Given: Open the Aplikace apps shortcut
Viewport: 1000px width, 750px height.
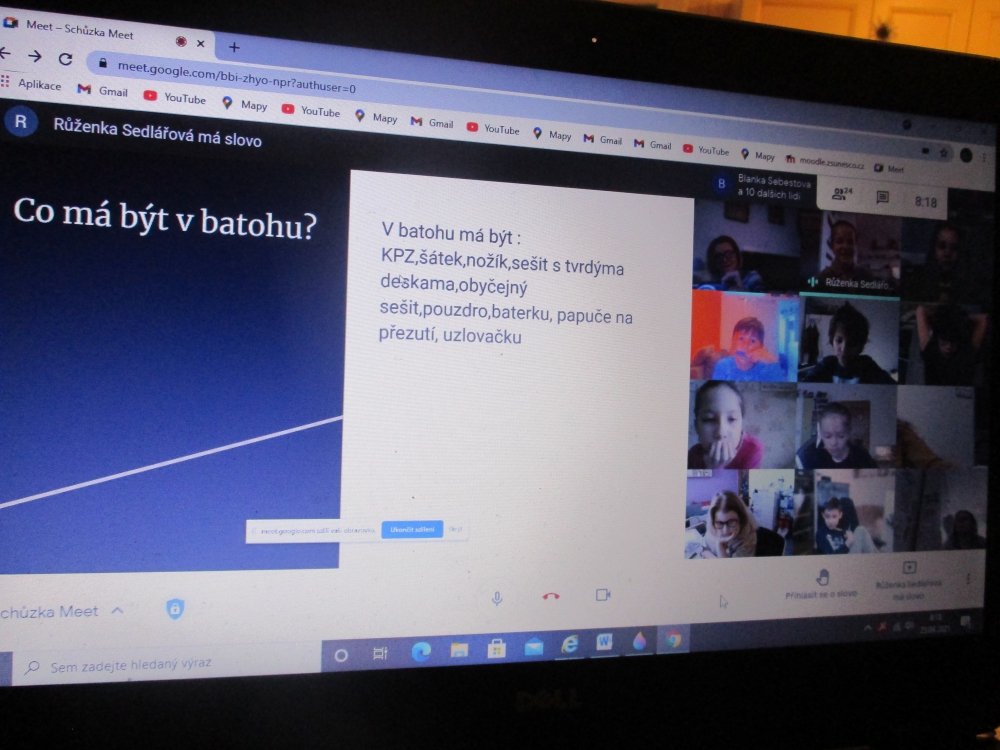Looking at the screenshot, I should pyautogui.click(x=32, y=84).
